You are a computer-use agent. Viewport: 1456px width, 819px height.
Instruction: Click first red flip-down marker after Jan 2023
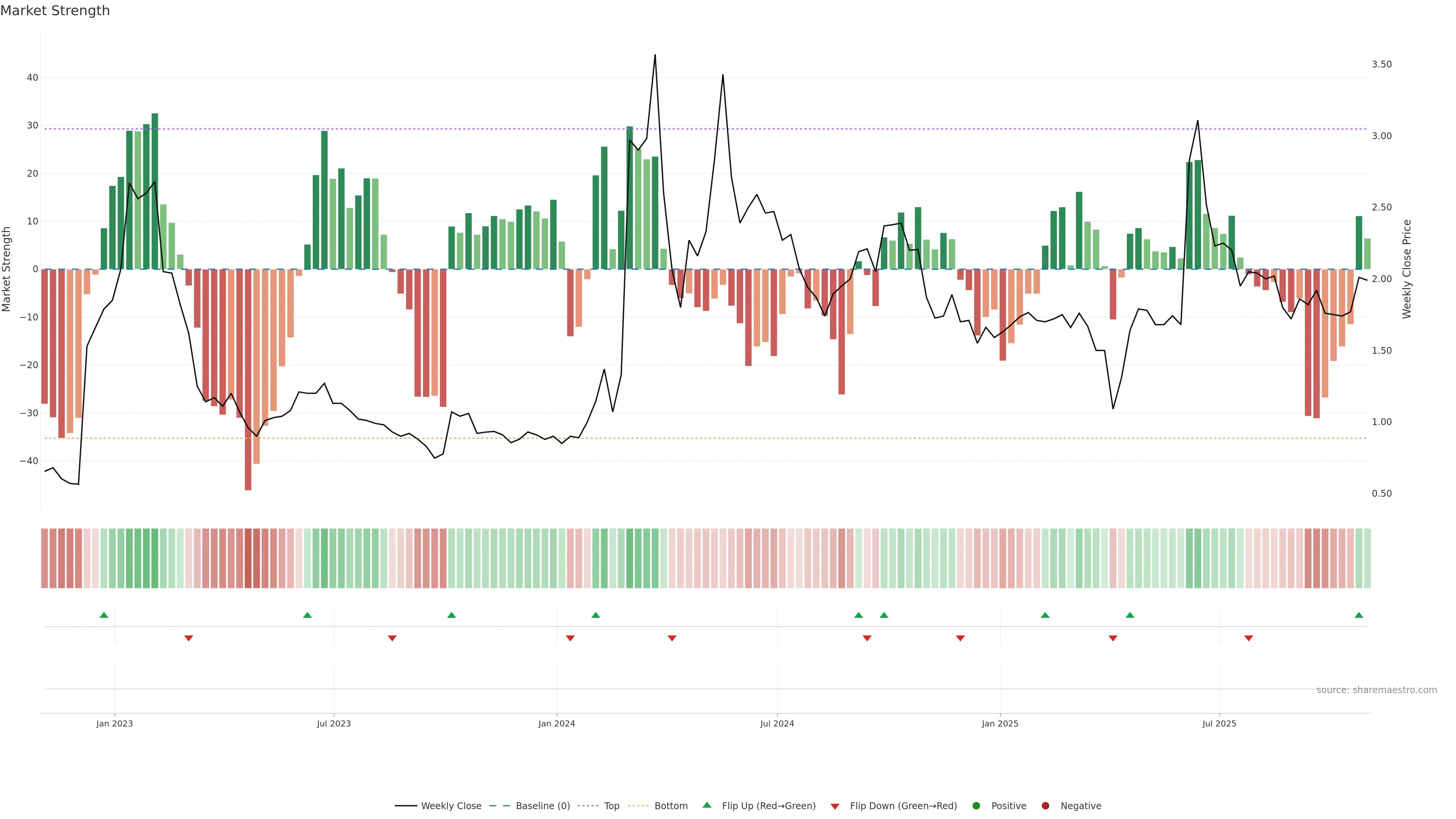click(189, 638)
